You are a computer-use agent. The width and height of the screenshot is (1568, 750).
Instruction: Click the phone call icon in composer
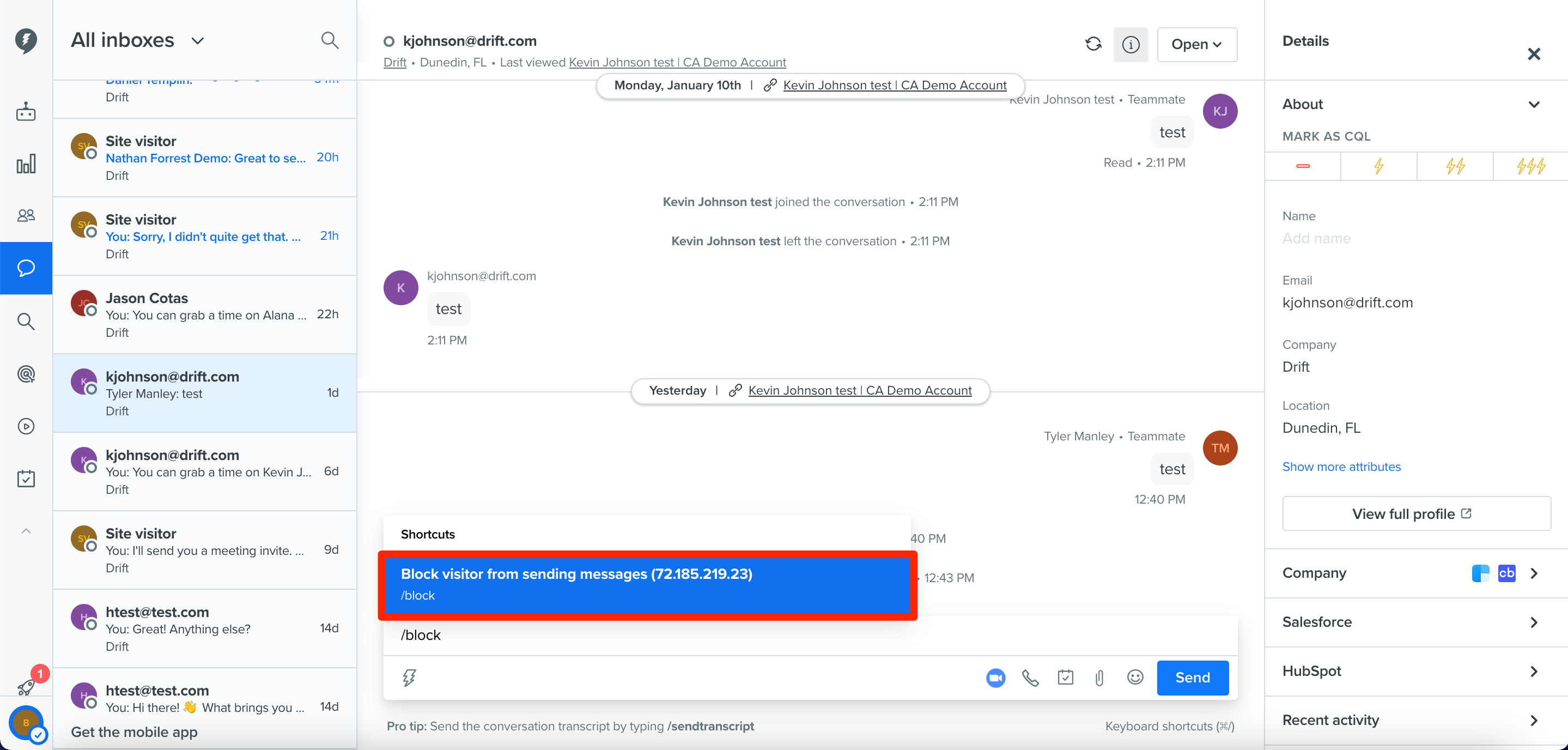[x=1030, y=678]
